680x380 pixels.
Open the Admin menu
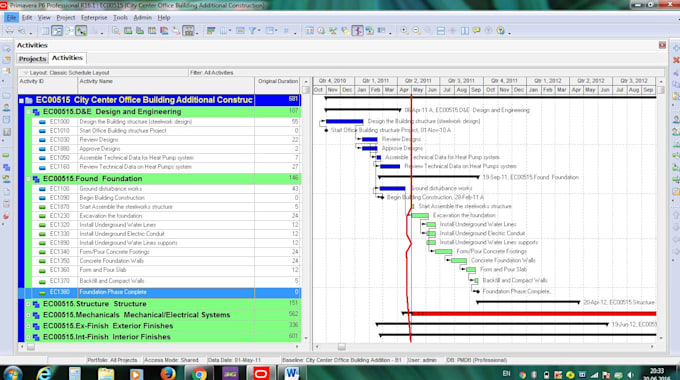pyautogui.click(x=142, y=18)
